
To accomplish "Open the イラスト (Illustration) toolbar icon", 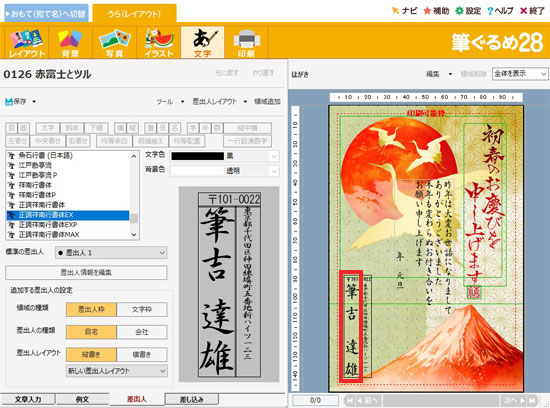I will pyautogui.click(x=159, y=43).
